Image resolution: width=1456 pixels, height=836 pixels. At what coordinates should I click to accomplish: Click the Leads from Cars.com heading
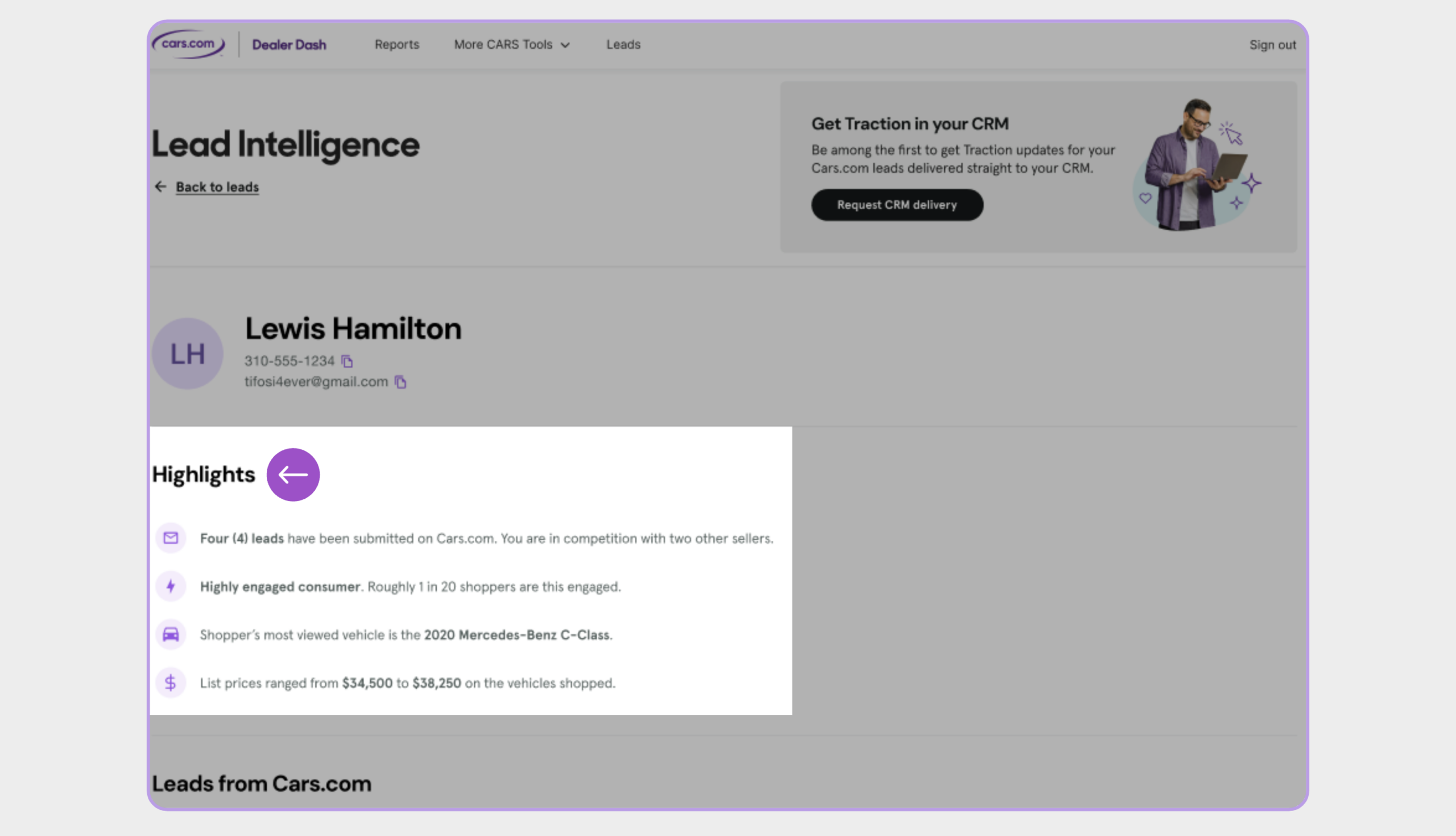pyautogui.click(x=261, y=784)
